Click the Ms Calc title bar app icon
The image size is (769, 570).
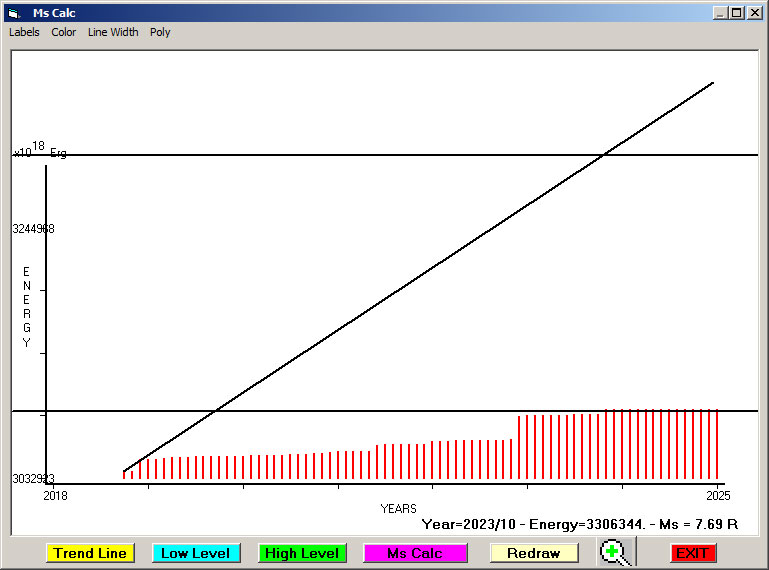pyautogui.click(x=14, y=13)
